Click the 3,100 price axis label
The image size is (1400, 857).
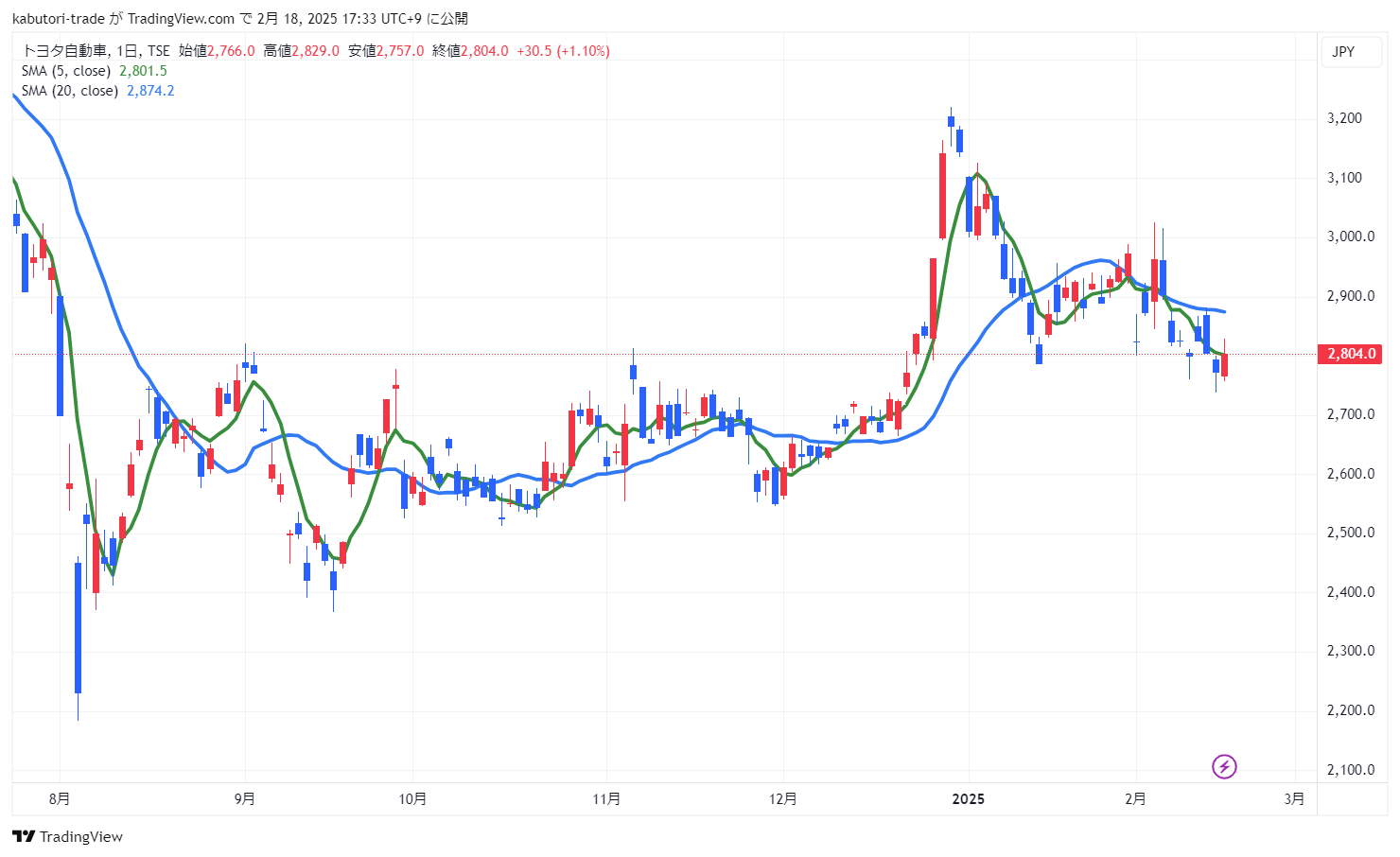[1344, 178]
